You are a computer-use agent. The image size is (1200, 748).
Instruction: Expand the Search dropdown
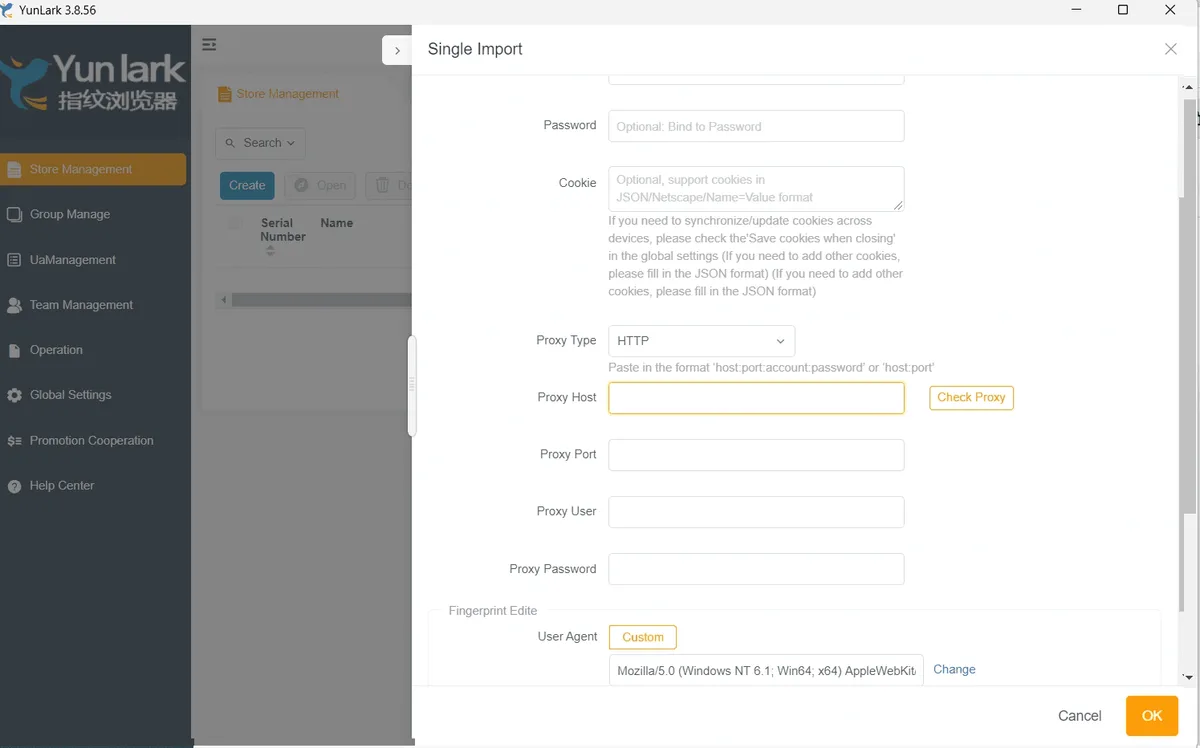pos(260,143)
